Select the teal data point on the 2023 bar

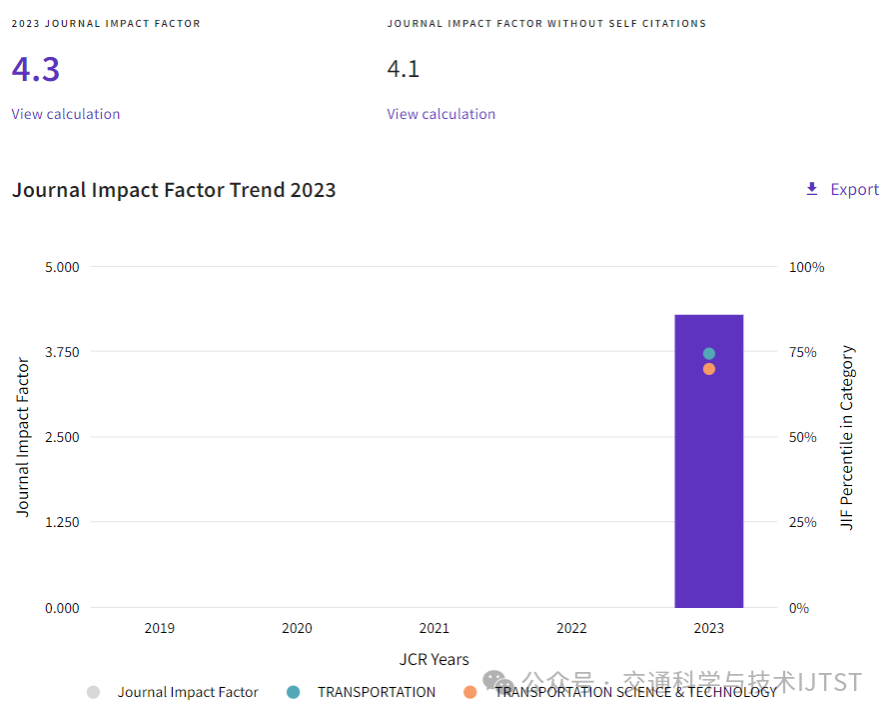(x=709, y=353)
